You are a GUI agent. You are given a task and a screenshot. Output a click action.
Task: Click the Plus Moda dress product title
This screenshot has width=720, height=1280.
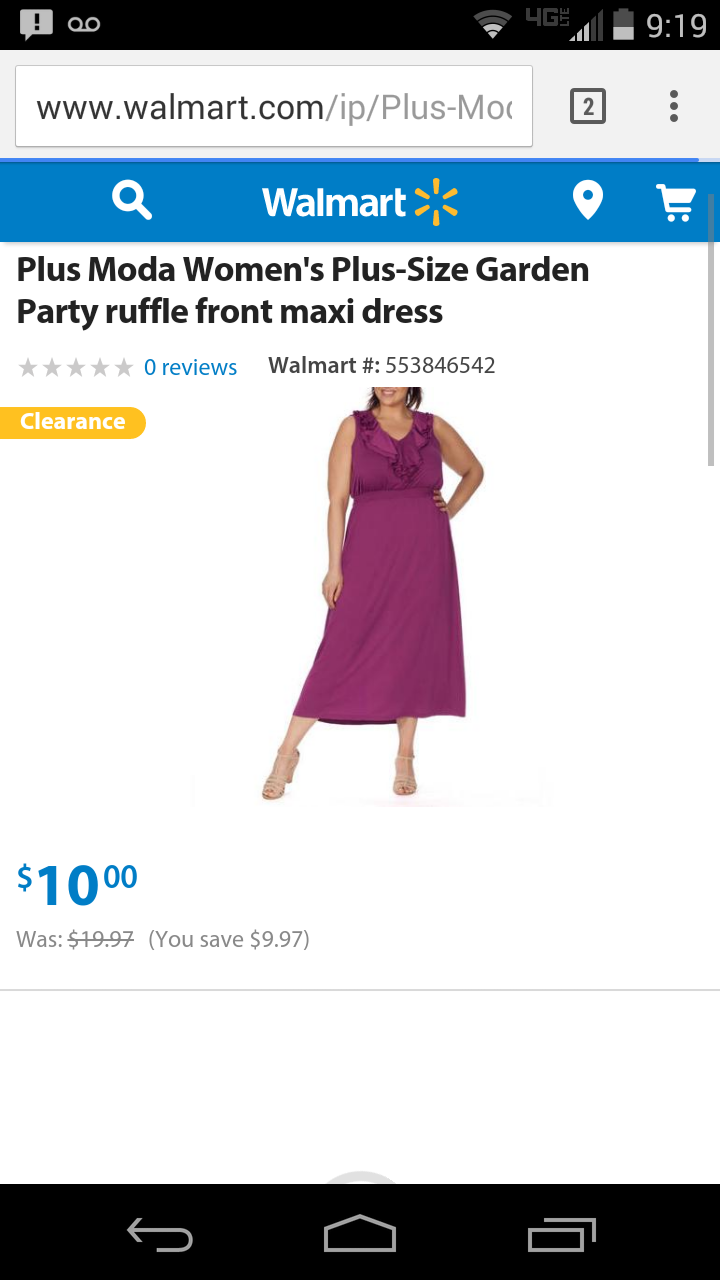coord(303,290)
